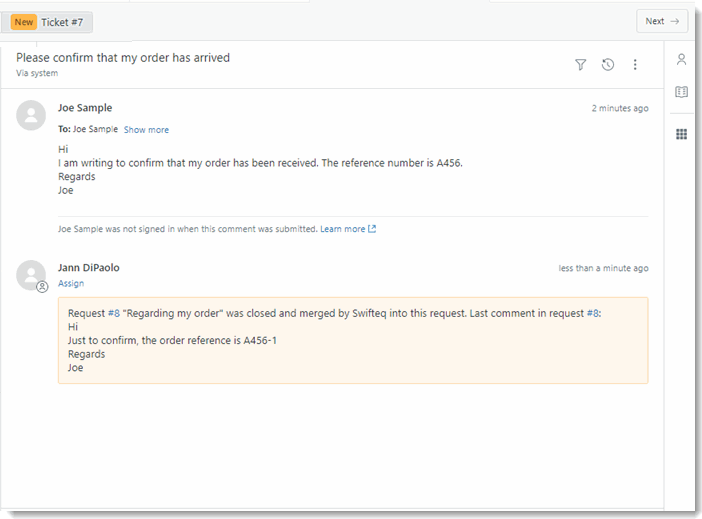This screenshot has height=519, width=702.
Task: Click the Jann DiPaolo author name
Action: tap(89, 268)
